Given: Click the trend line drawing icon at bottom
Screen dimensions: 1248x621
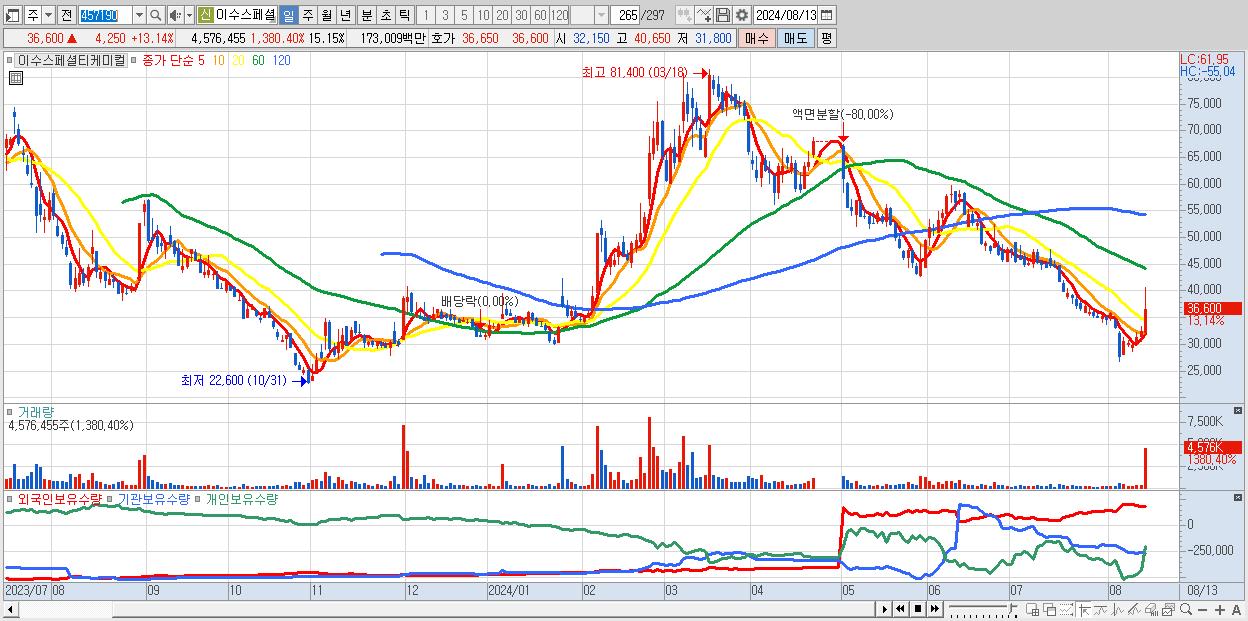Looking at the screenshot, I should 1100,610.
